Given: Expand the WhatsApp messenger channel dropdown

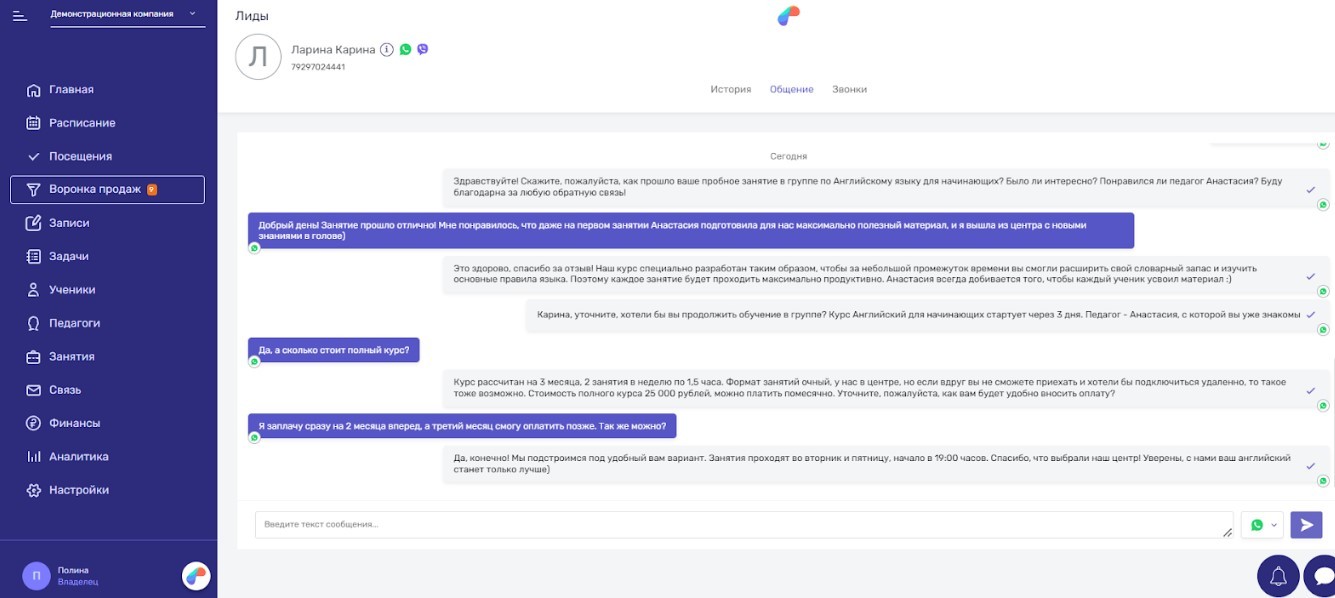Looking at the screenshot, I should (1263, 525).
